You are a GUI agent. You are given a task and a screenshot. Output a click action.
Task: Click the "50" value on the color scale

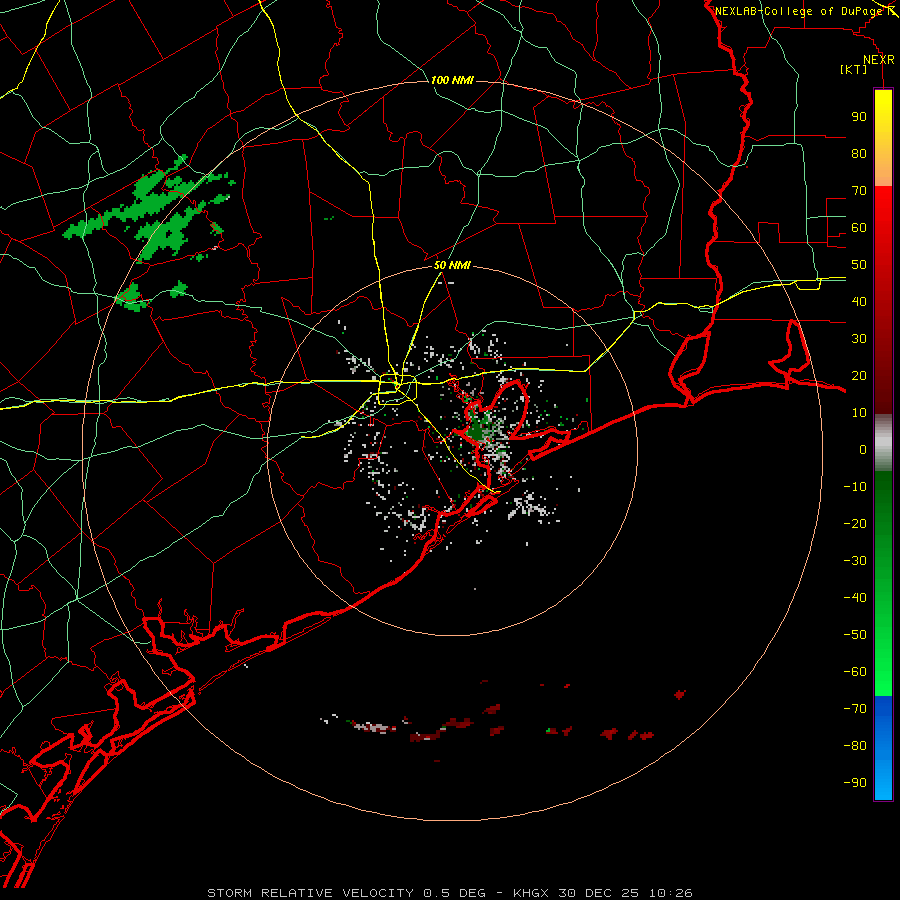[859, 265]
